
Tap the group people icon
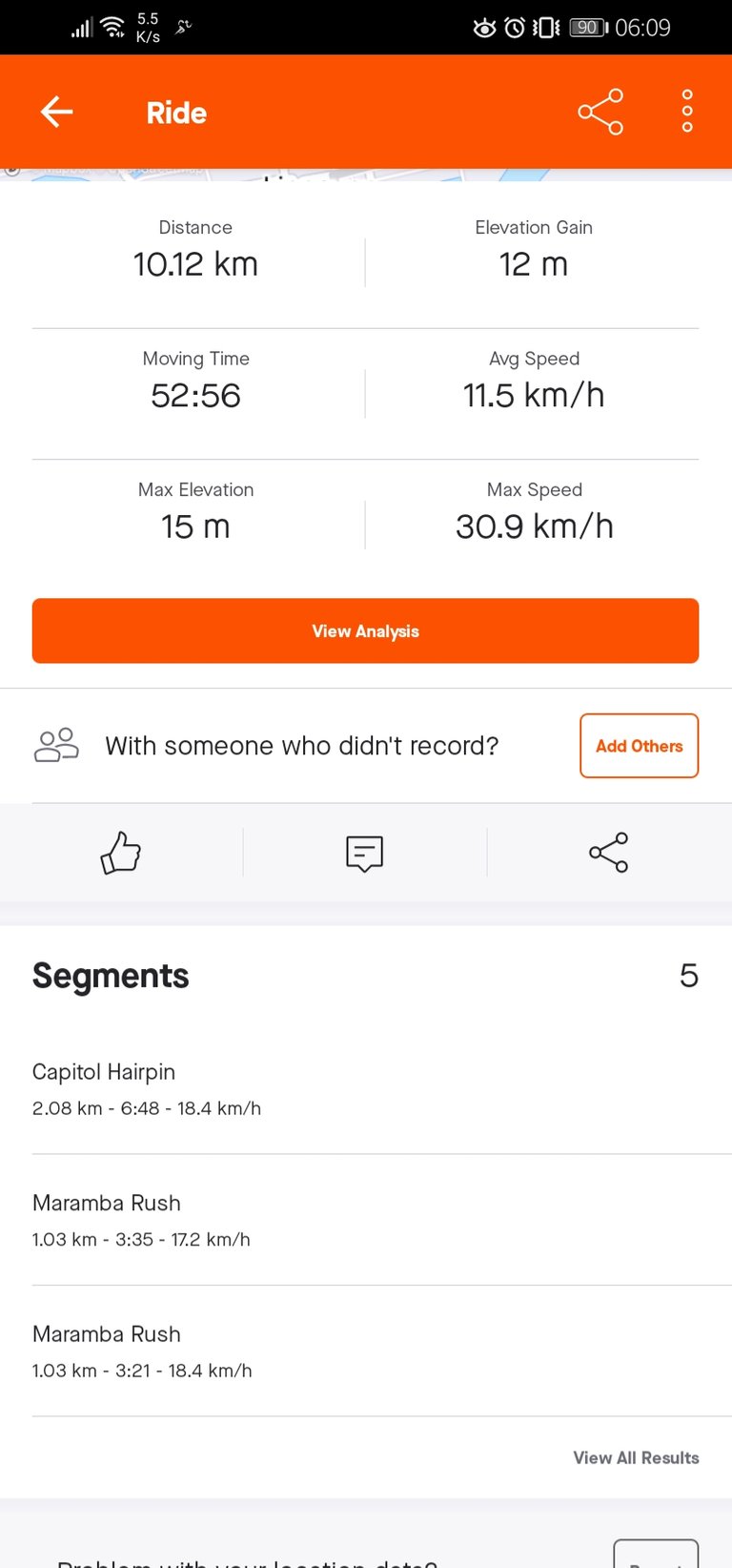[56, 746]
